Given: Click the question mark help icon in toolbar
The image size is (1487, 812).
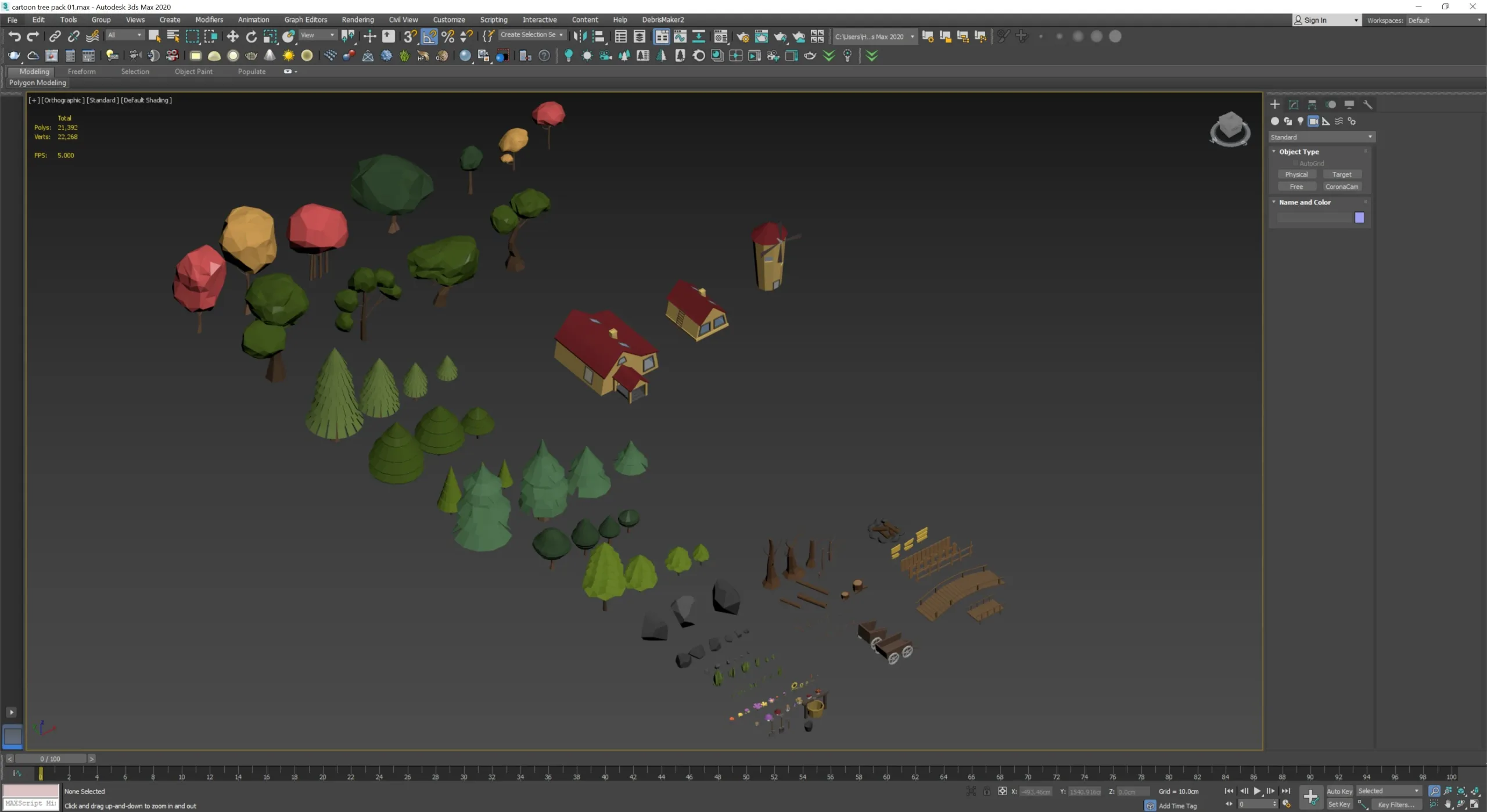Looking at the screenshot, I should pyautogui.click(x=544, y=56).
